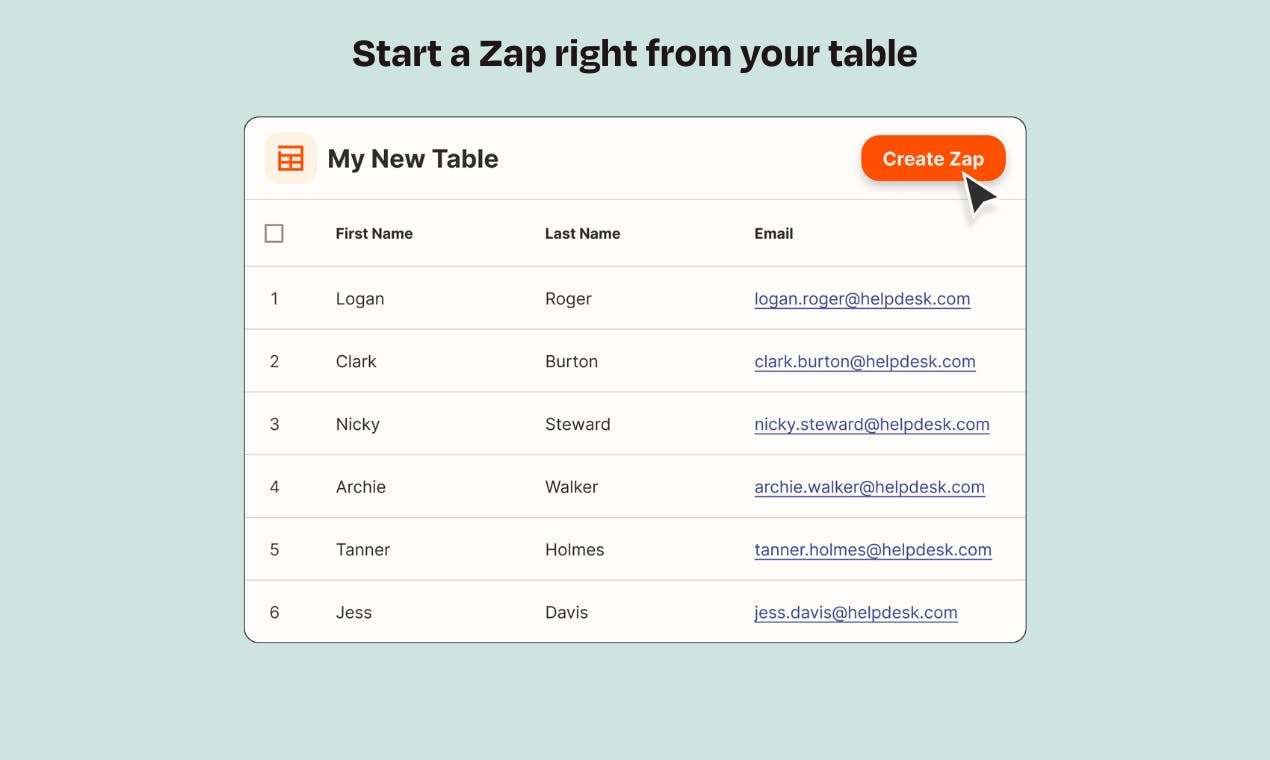
Task: Click the Tanner first name cell
Action: 363,549
